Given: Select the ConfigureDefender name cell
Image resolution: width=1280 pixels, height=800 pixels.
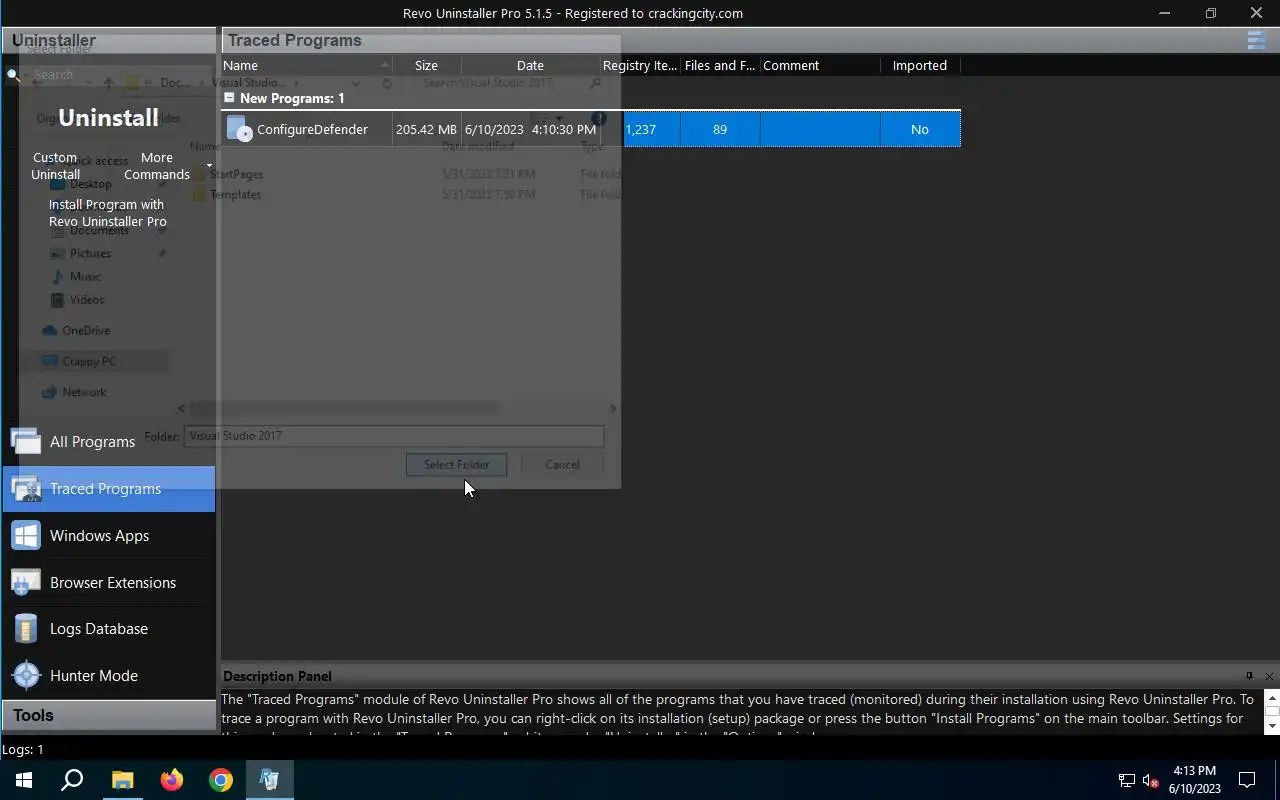Looking at the screenshot, I should point(312,129).
